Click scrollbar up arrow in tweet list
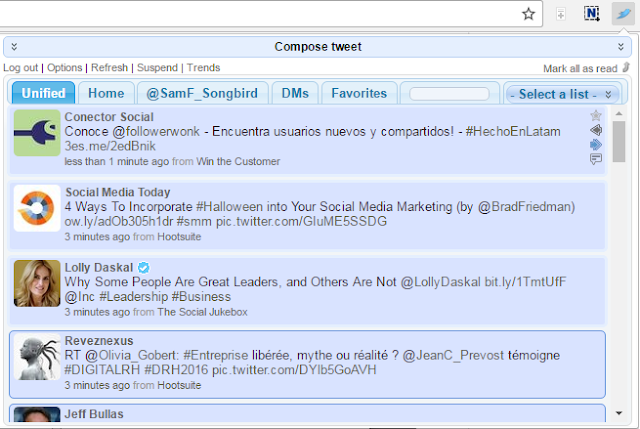640x429 pixels. [x=619, y=113]
